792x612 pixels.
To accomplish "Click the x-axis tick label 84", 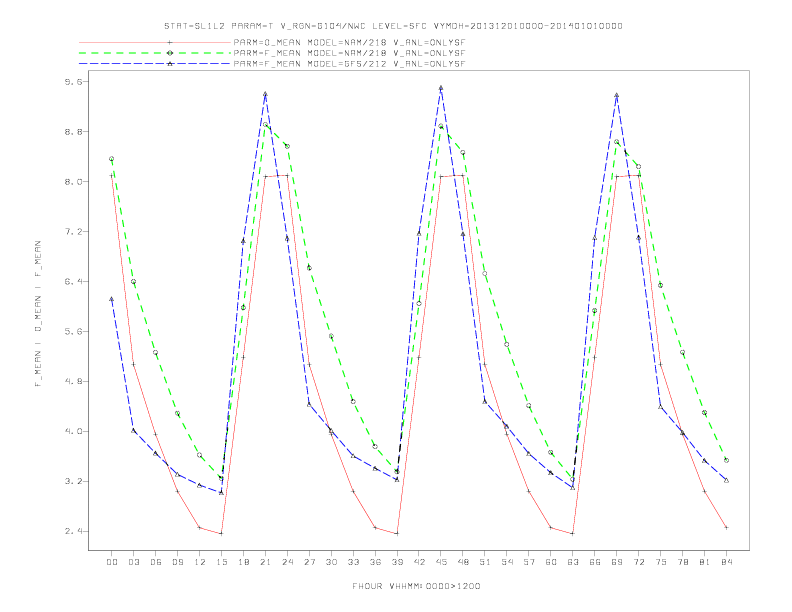I will [726, 562].
